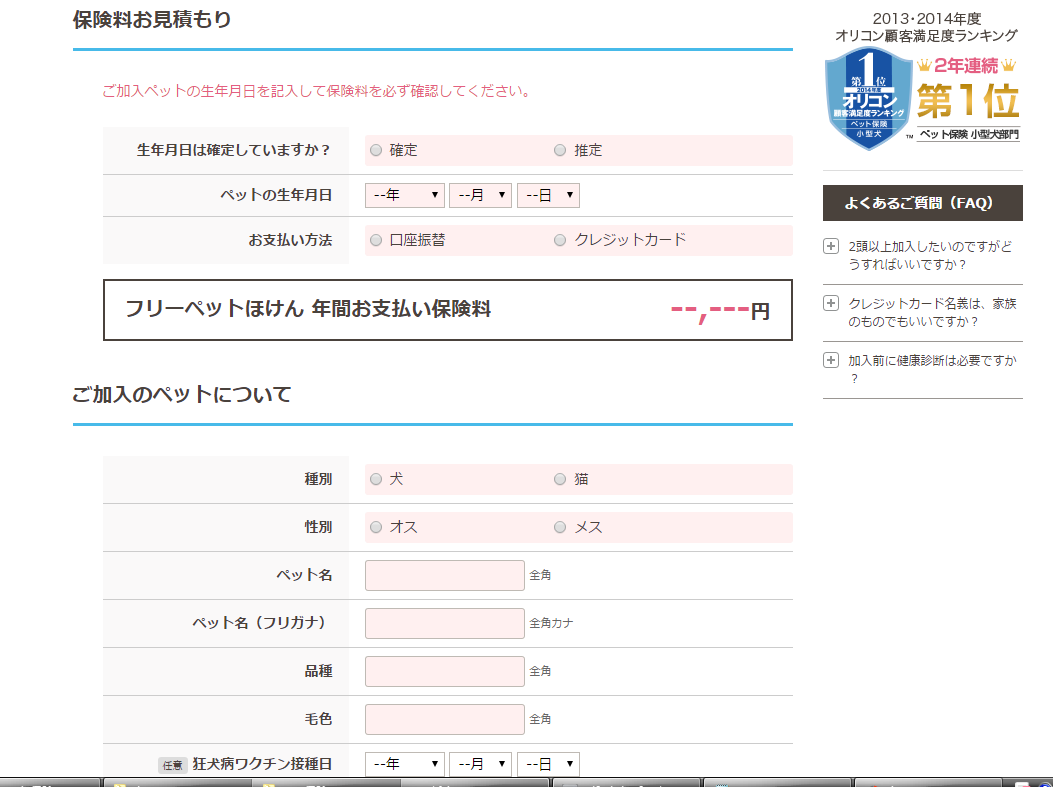This screenshot has width=1053, height=787.
Task: Open the rabies vaccination day dropdown
Action: point(548,764)
